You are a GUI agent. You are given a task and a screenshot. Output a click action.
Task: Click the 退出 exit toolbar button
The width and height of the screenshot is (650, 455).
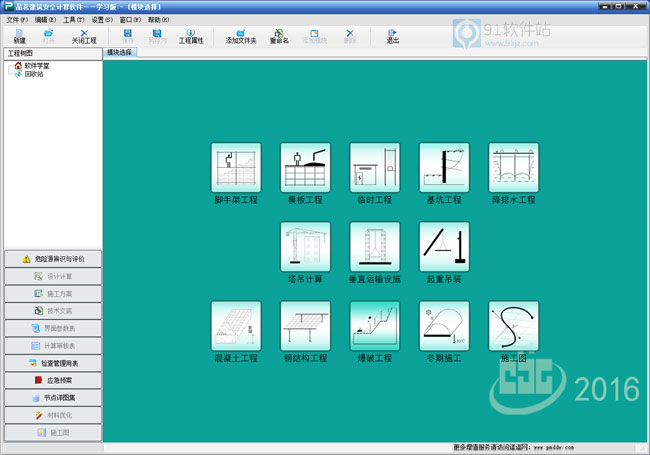(x=392, y=37)
